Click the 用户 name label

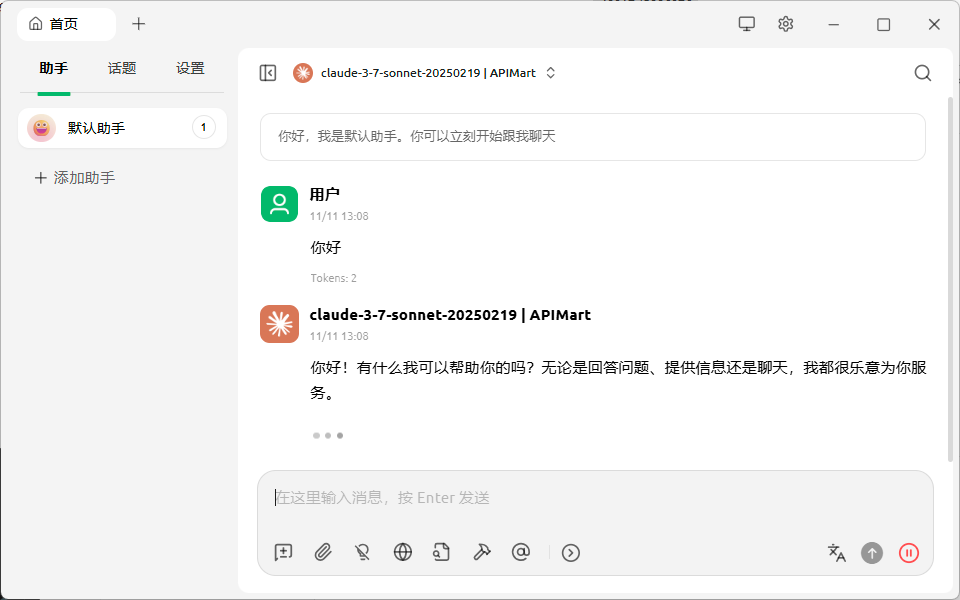324,195
